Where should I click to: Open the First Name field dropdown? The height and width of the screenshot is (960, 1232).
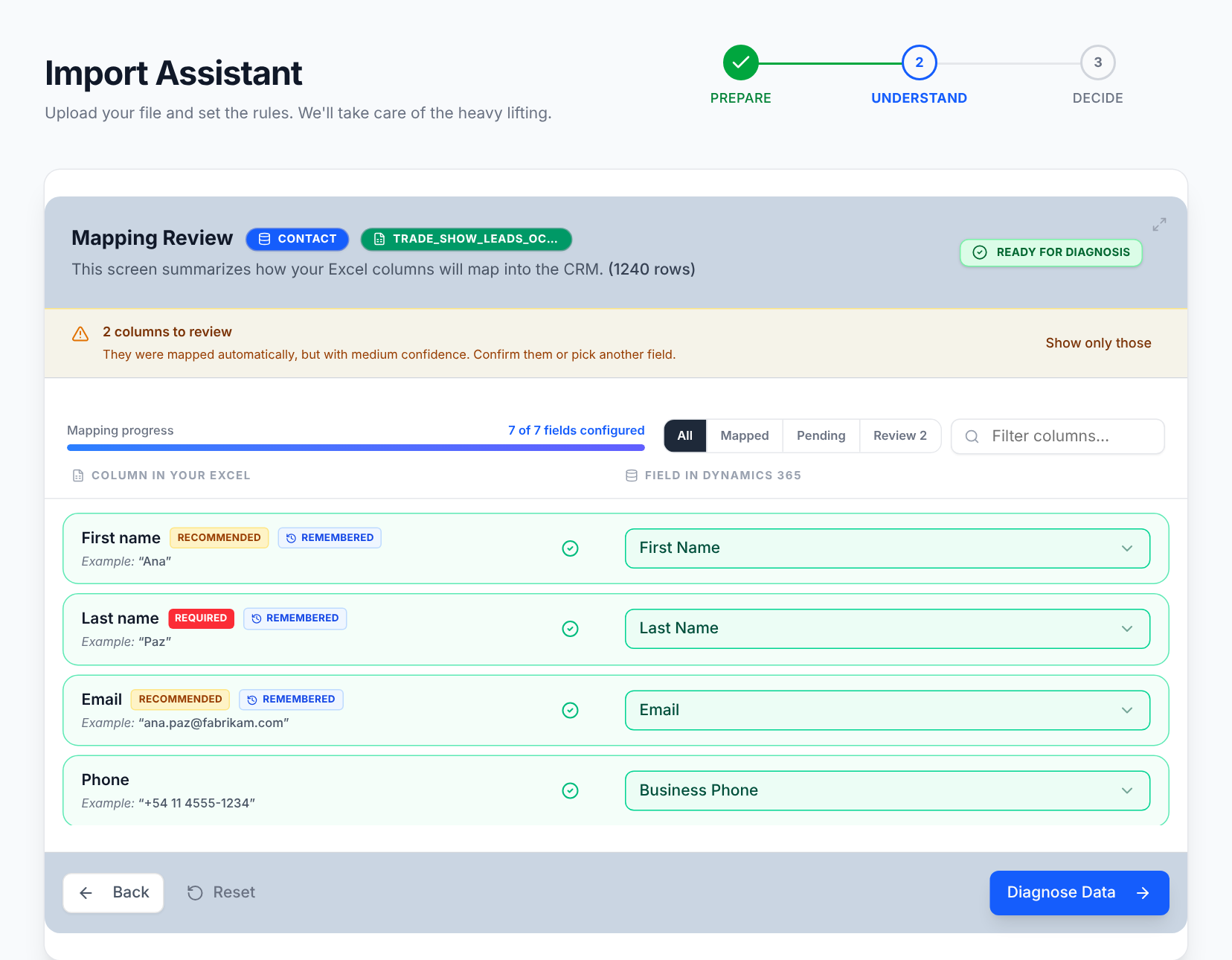888,548
